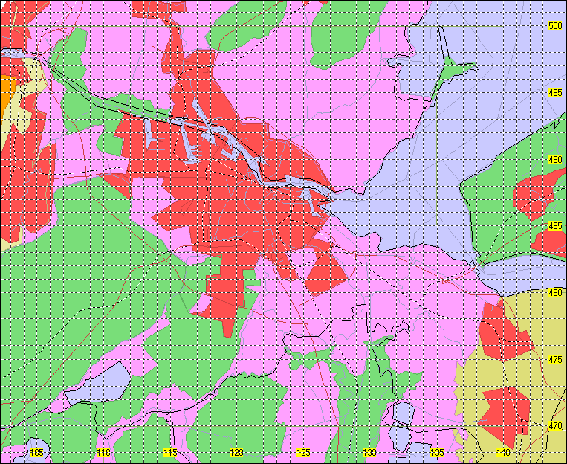Screen dimensions: 567x464
Task: Select the 105 easting label at bottom
Action: tap(37, 452)
